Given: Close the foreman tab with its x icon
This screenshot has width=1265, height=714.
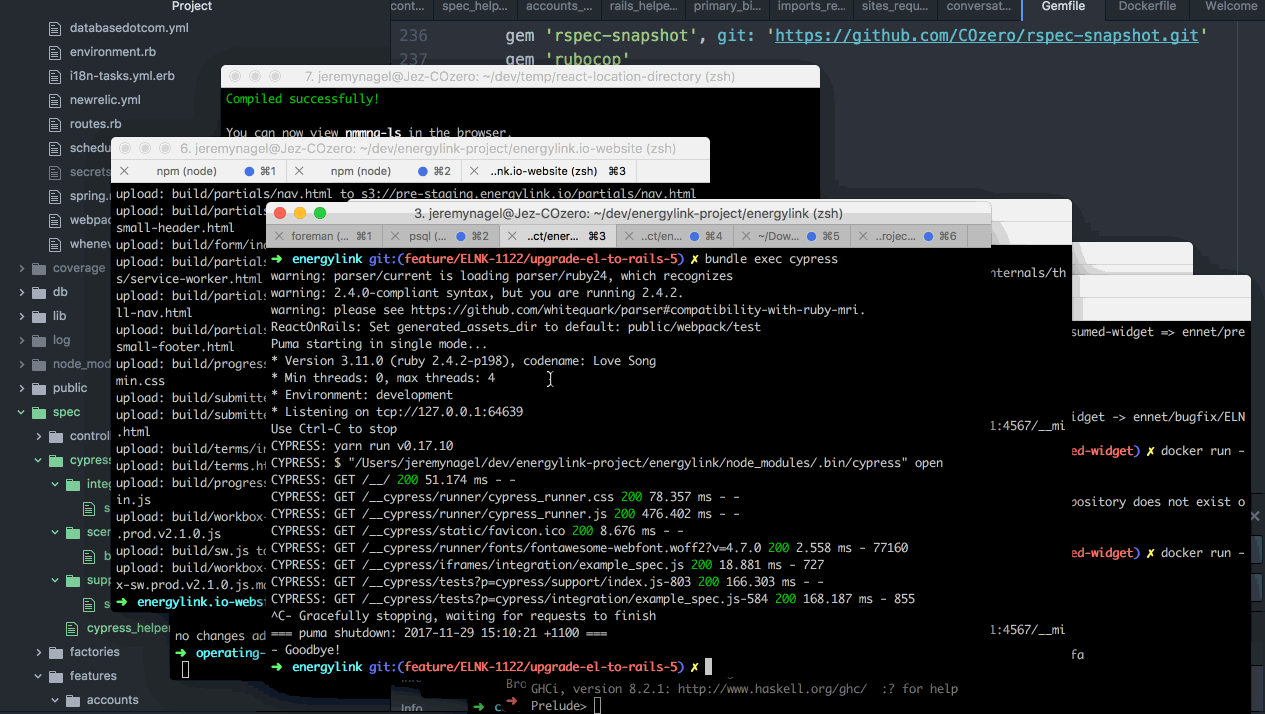Looking at the screenshot, I should point(278,236).
